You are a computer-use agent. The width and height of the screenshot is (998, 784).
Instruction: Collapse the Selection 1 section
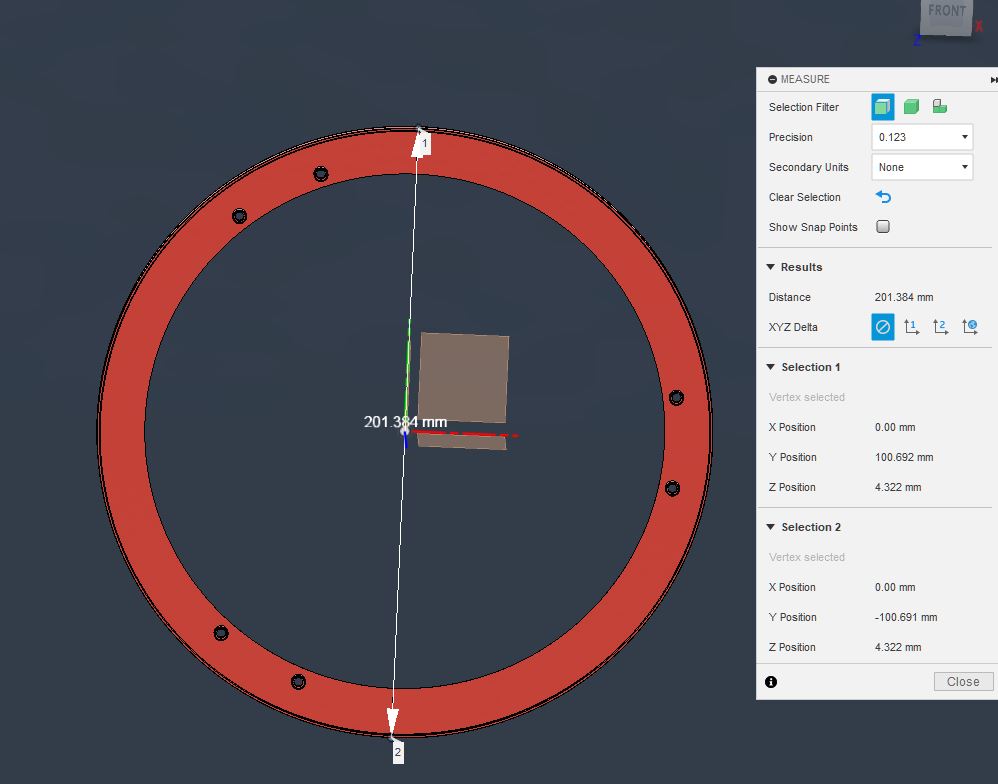click(x=771, y=367)
